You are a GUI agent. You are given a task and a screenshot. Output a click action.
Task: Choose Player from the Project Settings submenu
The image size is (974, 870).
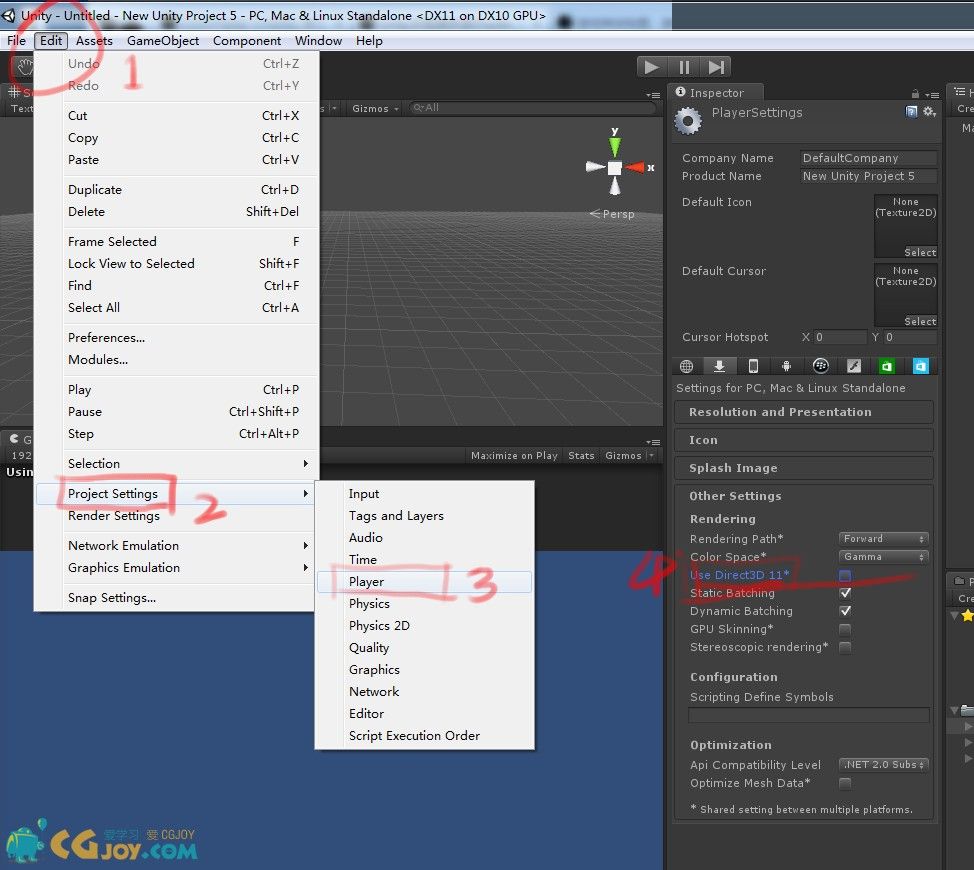click(x=366, y=582)
